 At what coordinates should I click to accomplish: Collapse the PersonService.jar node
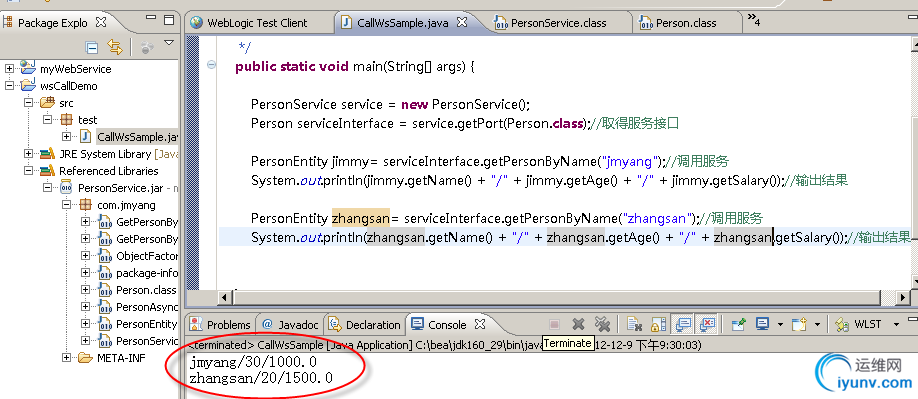tap(47, 187)
